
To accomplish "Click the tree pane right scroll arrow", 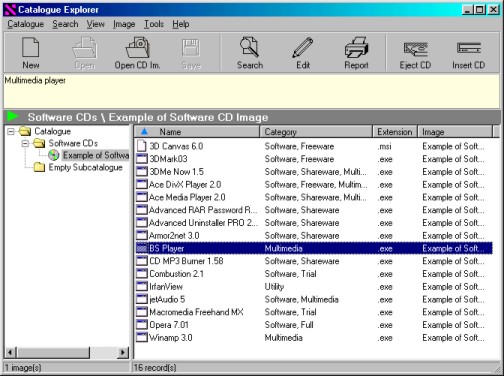I will (x=123, y=352).
